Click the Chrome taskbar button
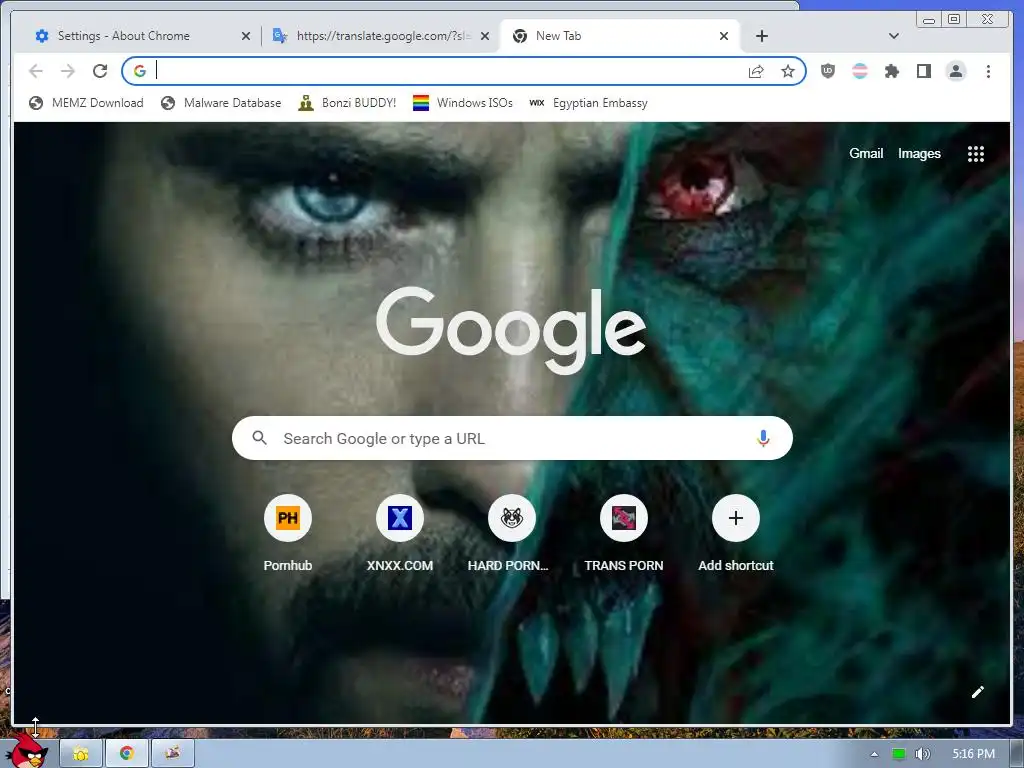This screenshot has height=768, width=1024. 127,754
